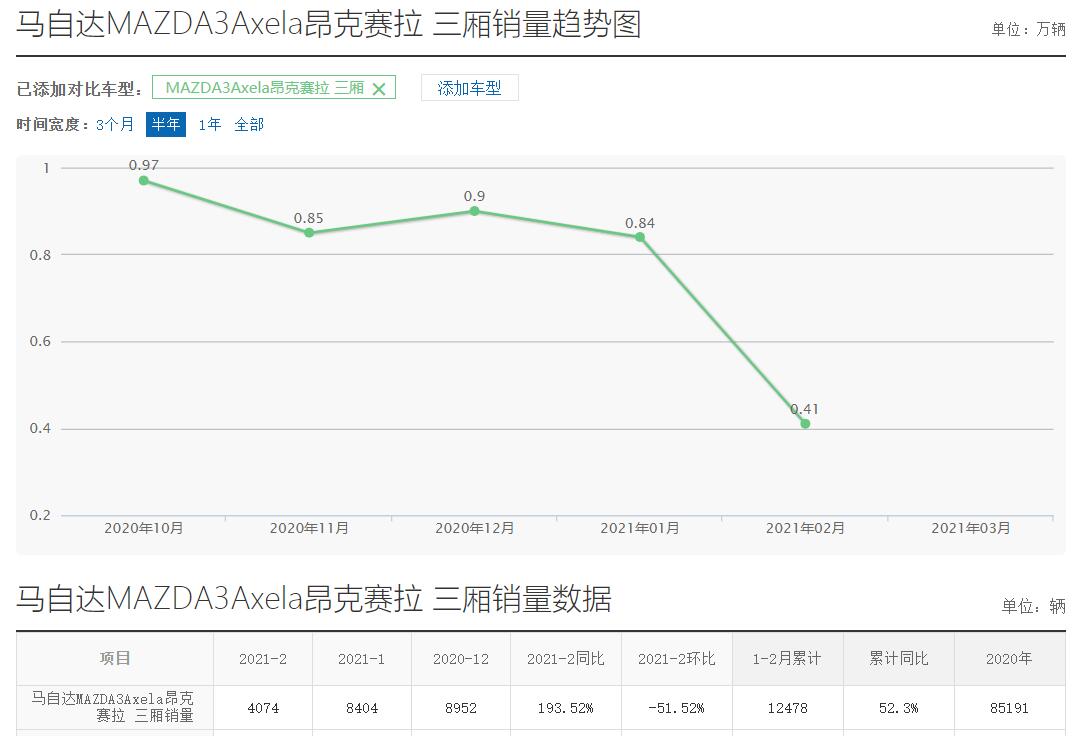1074x736 pixels.
Task: Remove MAZDA3 Axela comparison model with X icon
Action: click(379, 89)
